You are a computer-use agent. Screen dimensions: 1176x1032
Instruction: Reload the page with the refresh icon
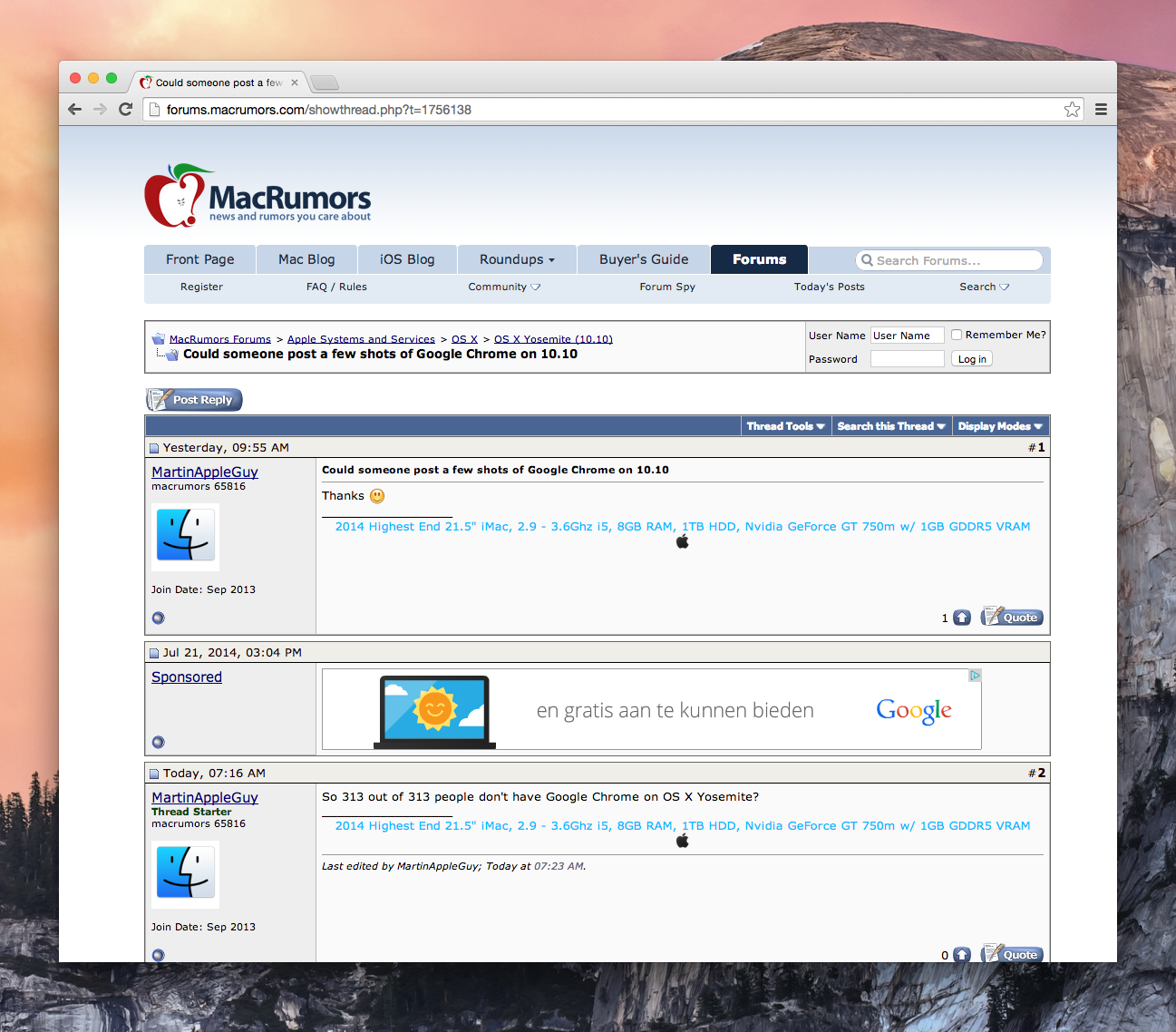(126, 109)
